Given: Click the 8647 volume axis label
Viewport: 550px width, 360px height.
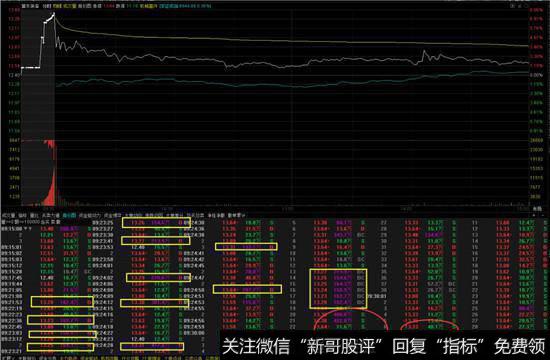Looking at the screenshot, I should click(x=14, y=140).
